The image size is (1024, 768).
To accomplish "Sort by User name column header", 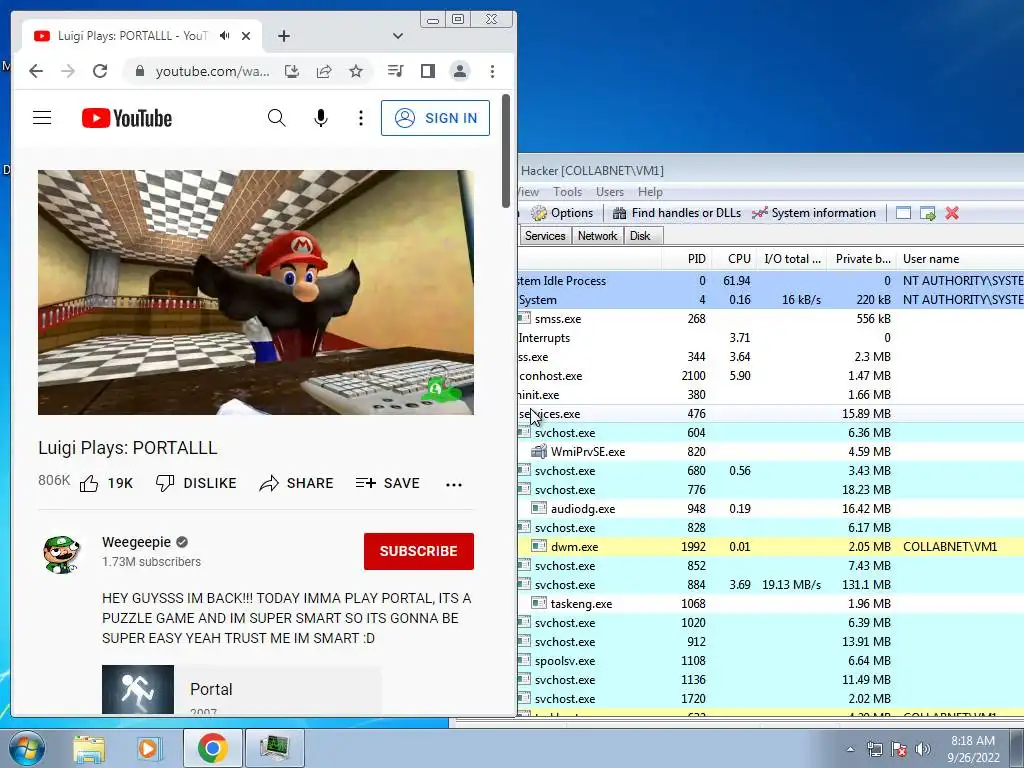I will pyautogui.click(x=960, y=259).
